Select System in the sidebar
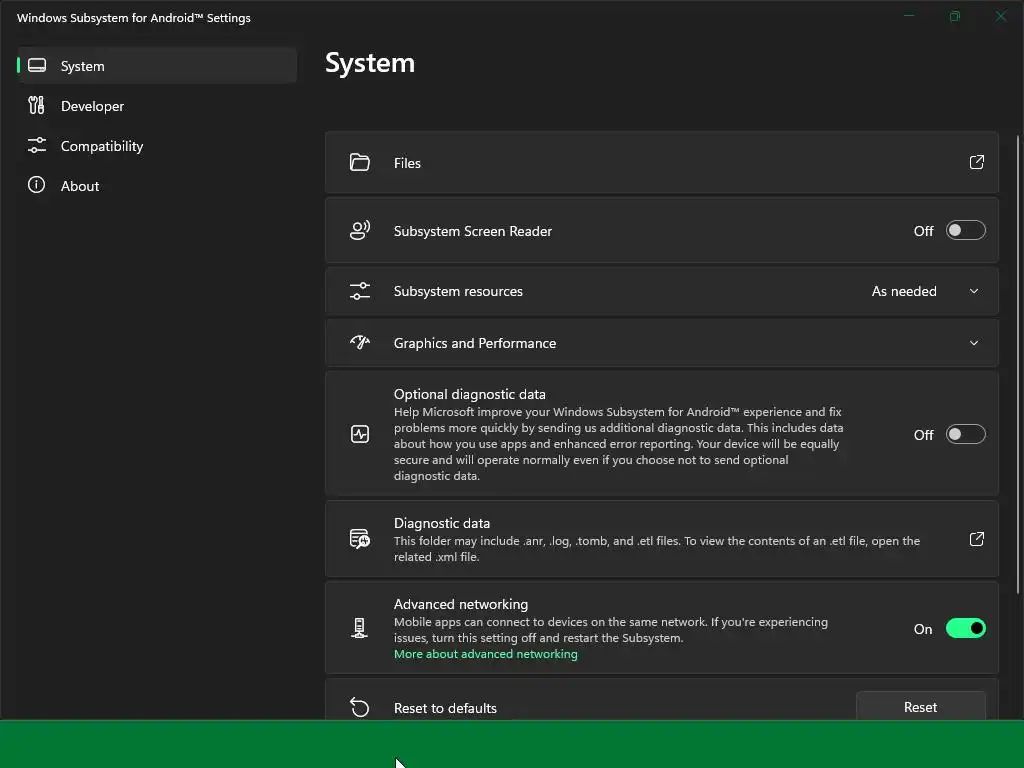The width and height of the screenshot is (1024, 768). [x=157, y=65]
